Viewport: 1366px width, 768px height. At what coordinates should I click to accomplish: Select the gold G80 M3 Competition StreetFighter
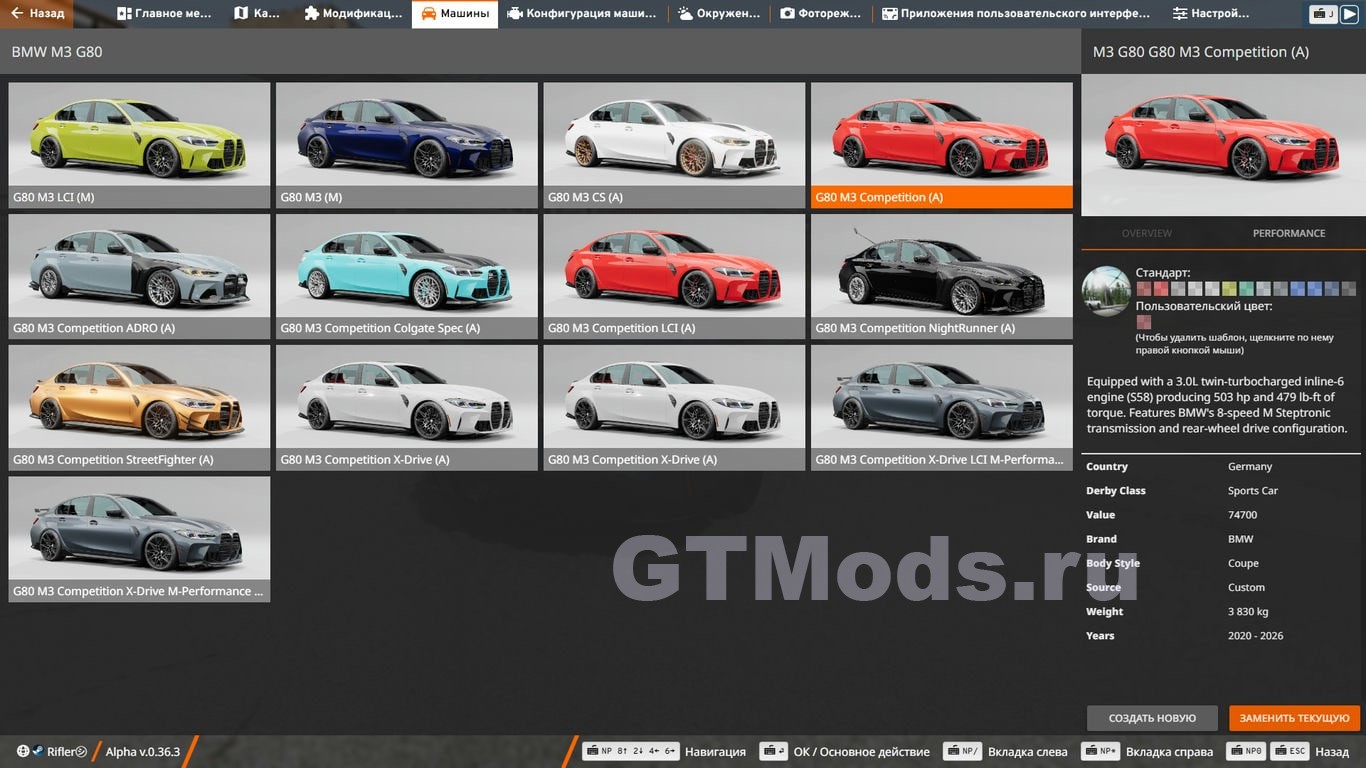[x=139, y=408]
